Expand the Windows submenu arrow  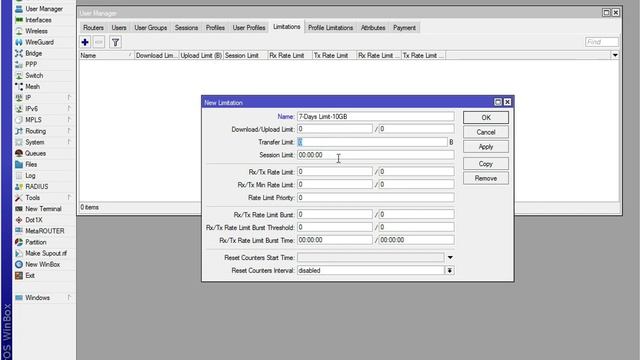[x=69, y=298]
